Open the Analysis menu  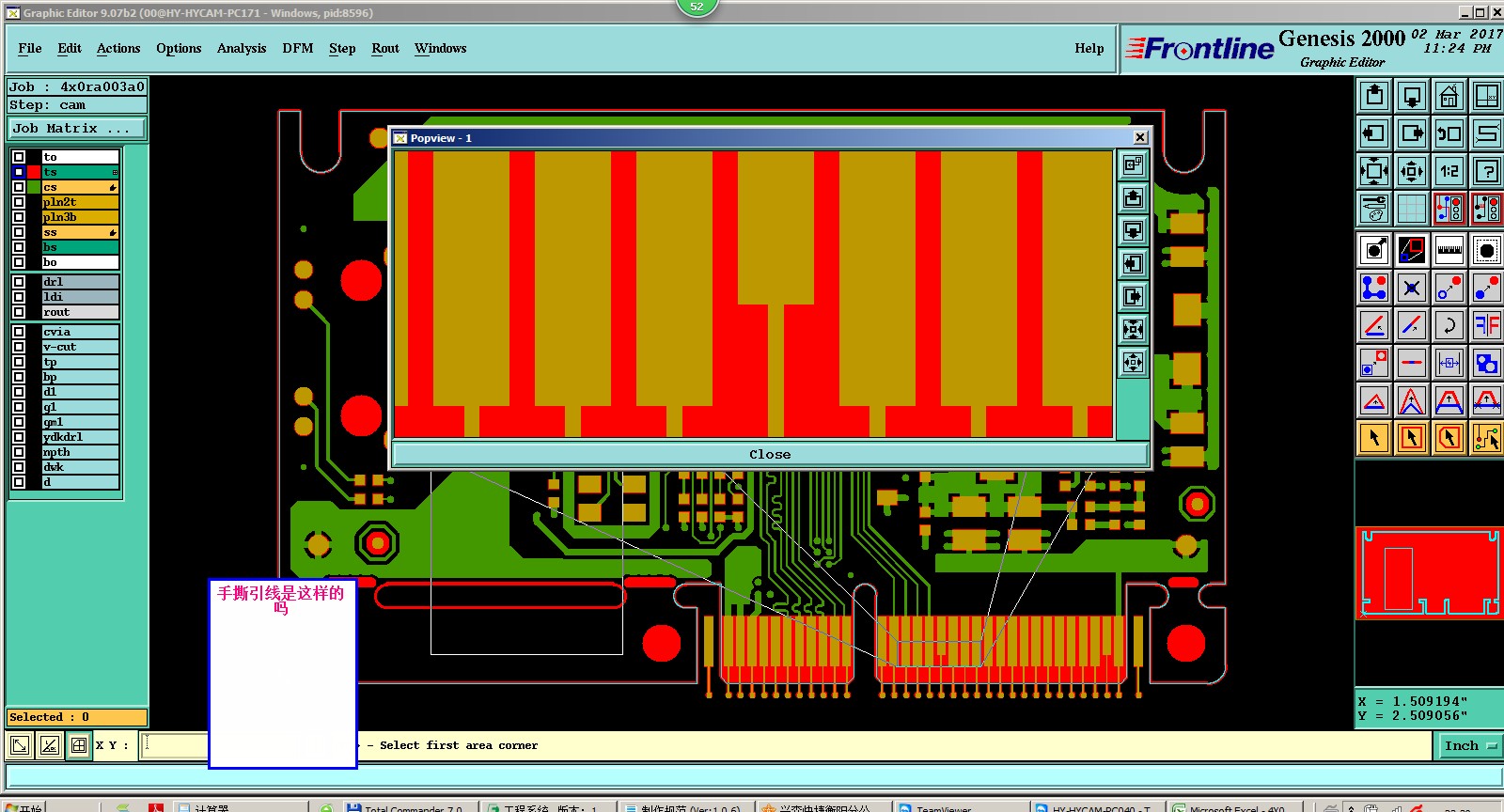pos(242,48)
